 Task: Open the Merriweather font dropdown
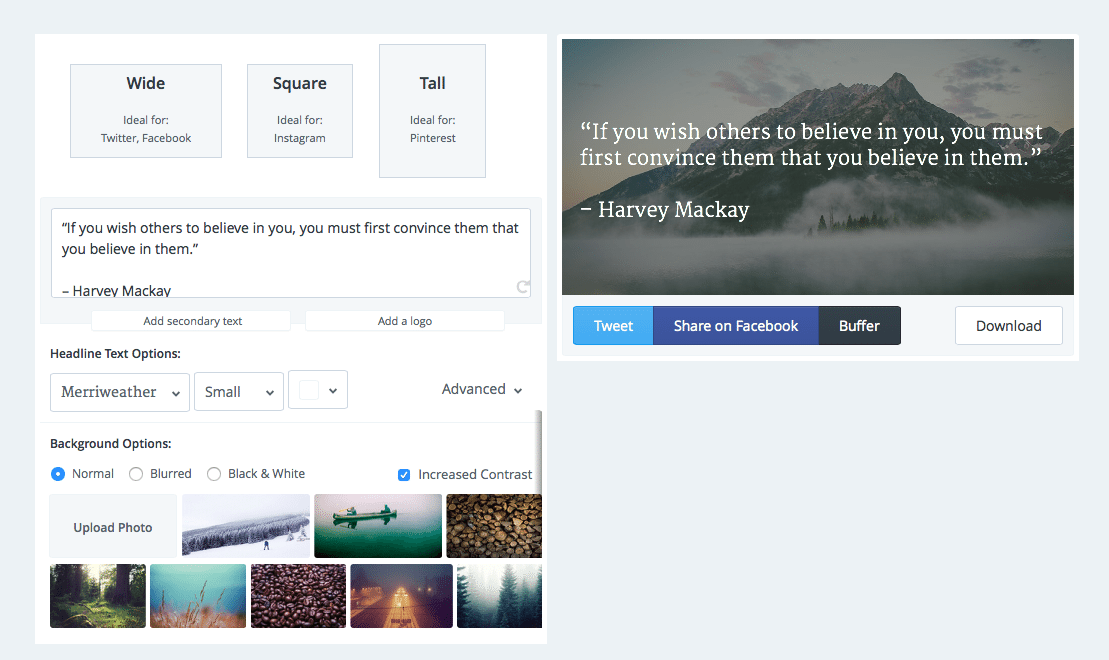point(120,392)
